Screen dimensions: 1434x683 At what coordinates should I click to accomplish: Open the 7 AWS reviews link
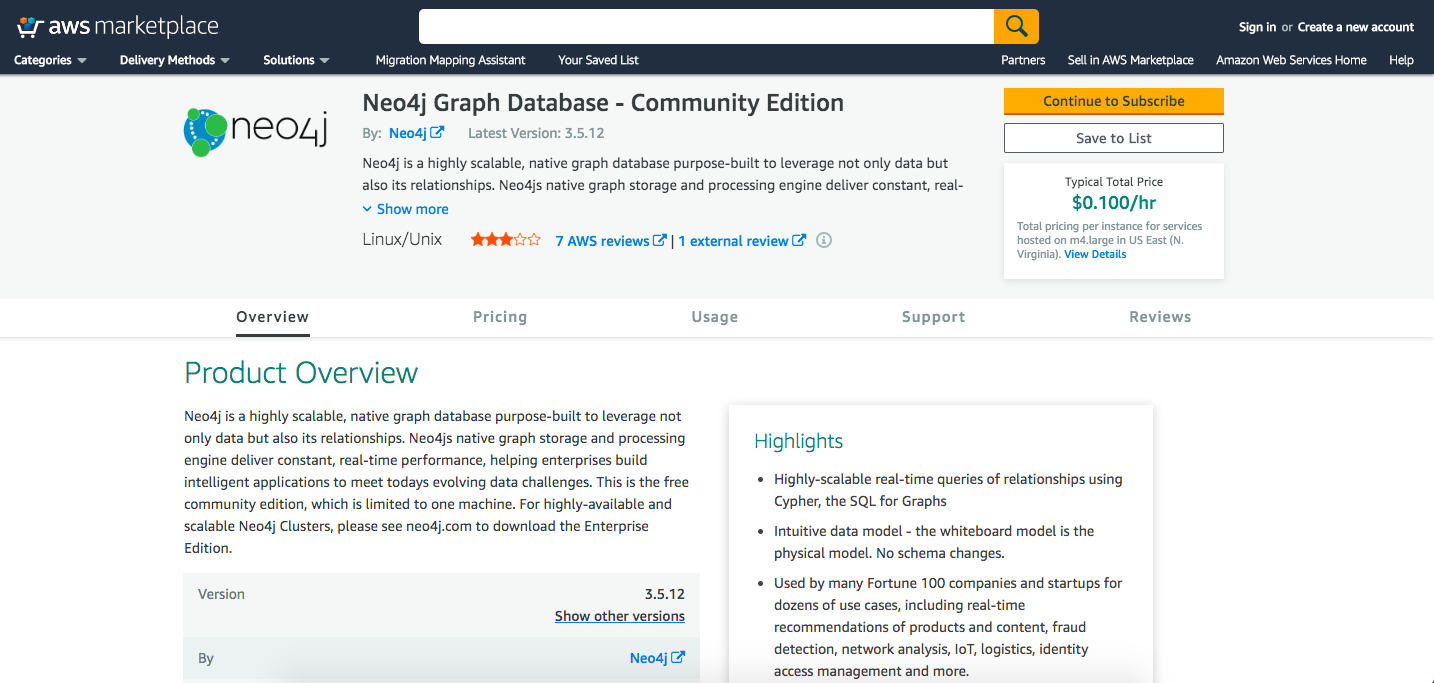[x=610, y=241]
